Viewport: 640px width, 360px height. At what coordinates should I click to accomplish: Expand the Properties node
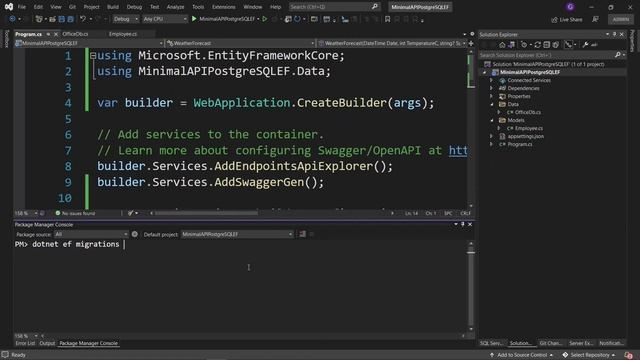pyautogui.click(x=491, y=96)
